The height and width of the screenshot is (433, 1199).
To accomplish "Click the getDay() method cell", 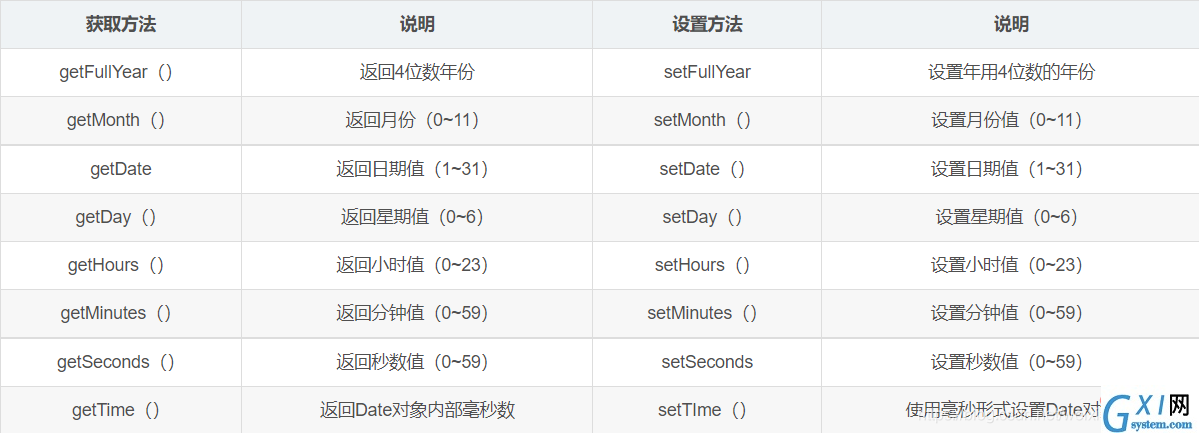I will pyautogui.click(x=121, y=217).
